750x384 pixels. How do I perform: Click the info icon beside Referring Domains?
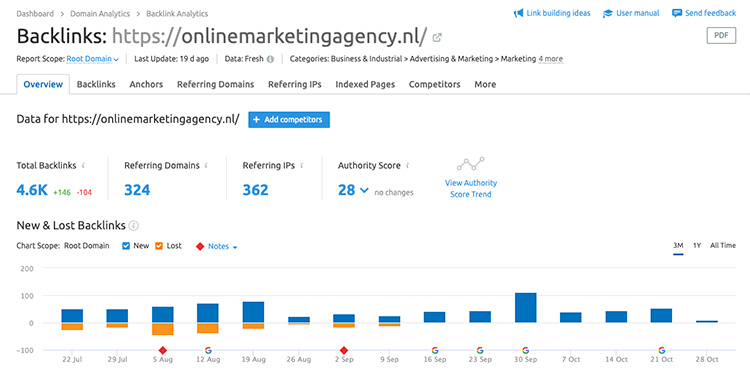tap(206, 165)
